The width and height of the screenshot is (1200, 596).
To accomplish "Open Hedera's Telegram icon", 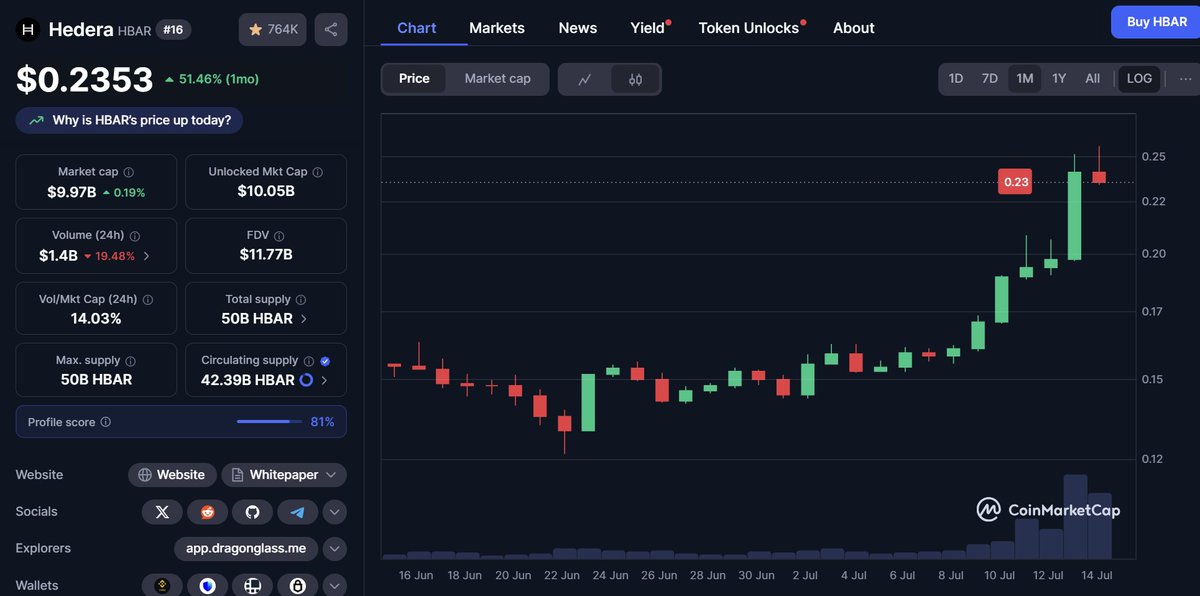I will pos(297,512).
